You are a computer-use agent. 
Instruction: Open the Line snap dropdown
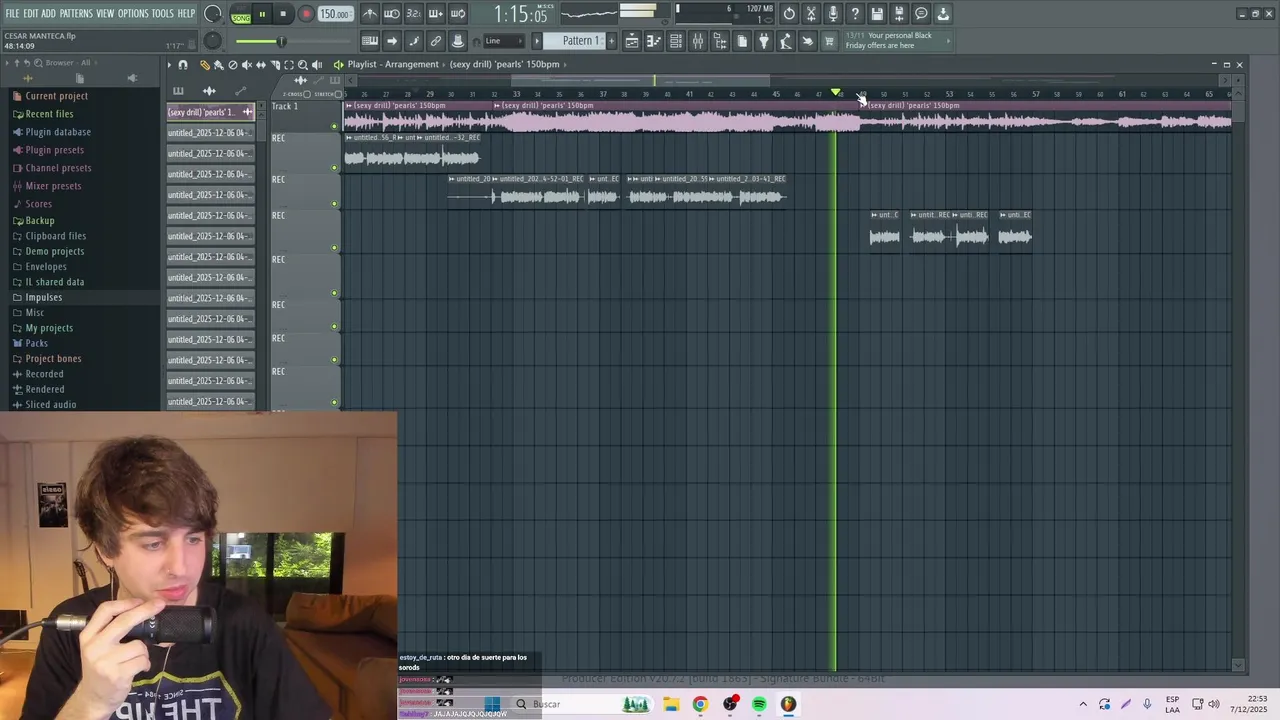point(505,41)
